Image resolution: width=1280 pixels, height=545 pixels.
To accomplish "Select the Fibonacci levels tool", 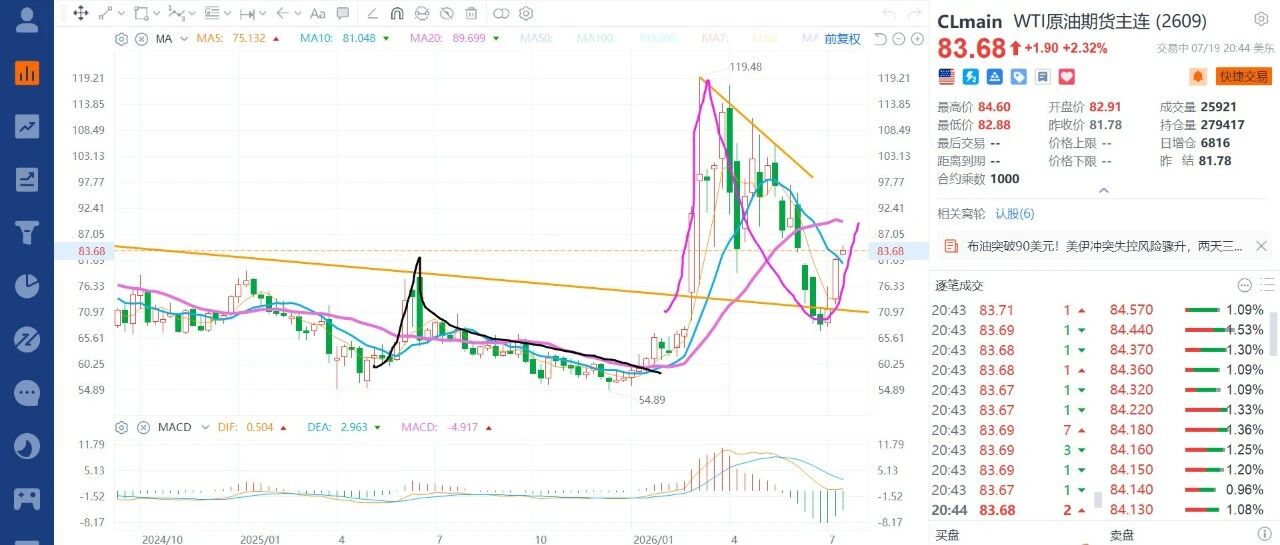I will (x=211, y=14).
